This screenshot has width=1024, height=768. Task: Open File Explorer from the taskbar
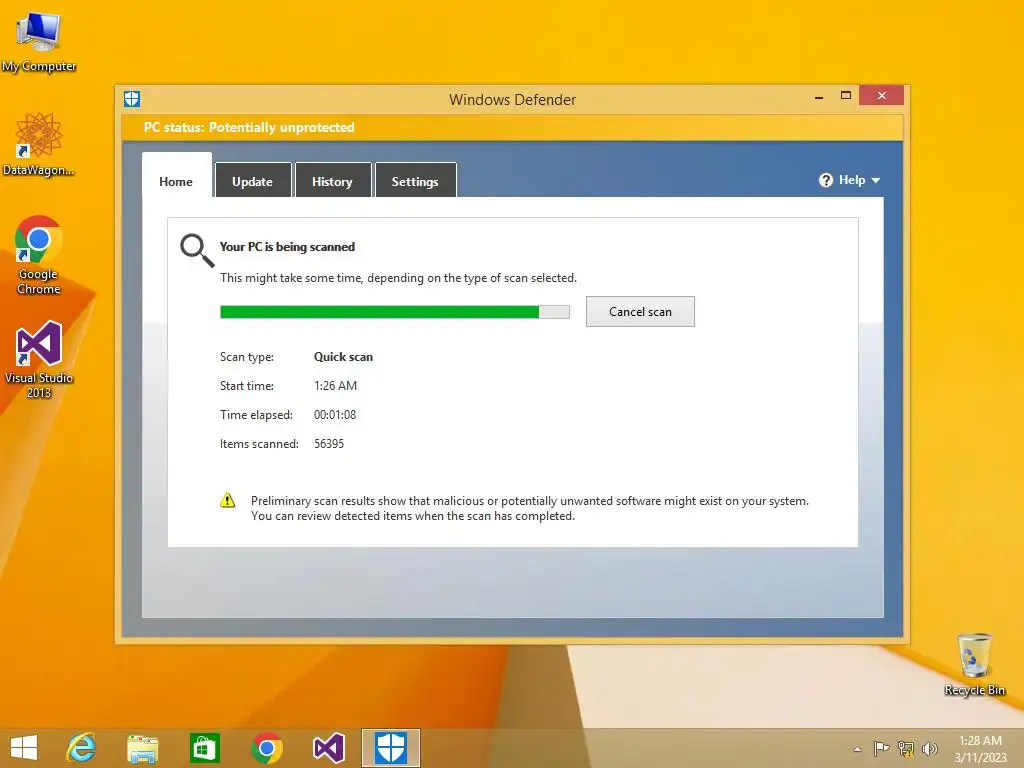click(x=142, y=748)
